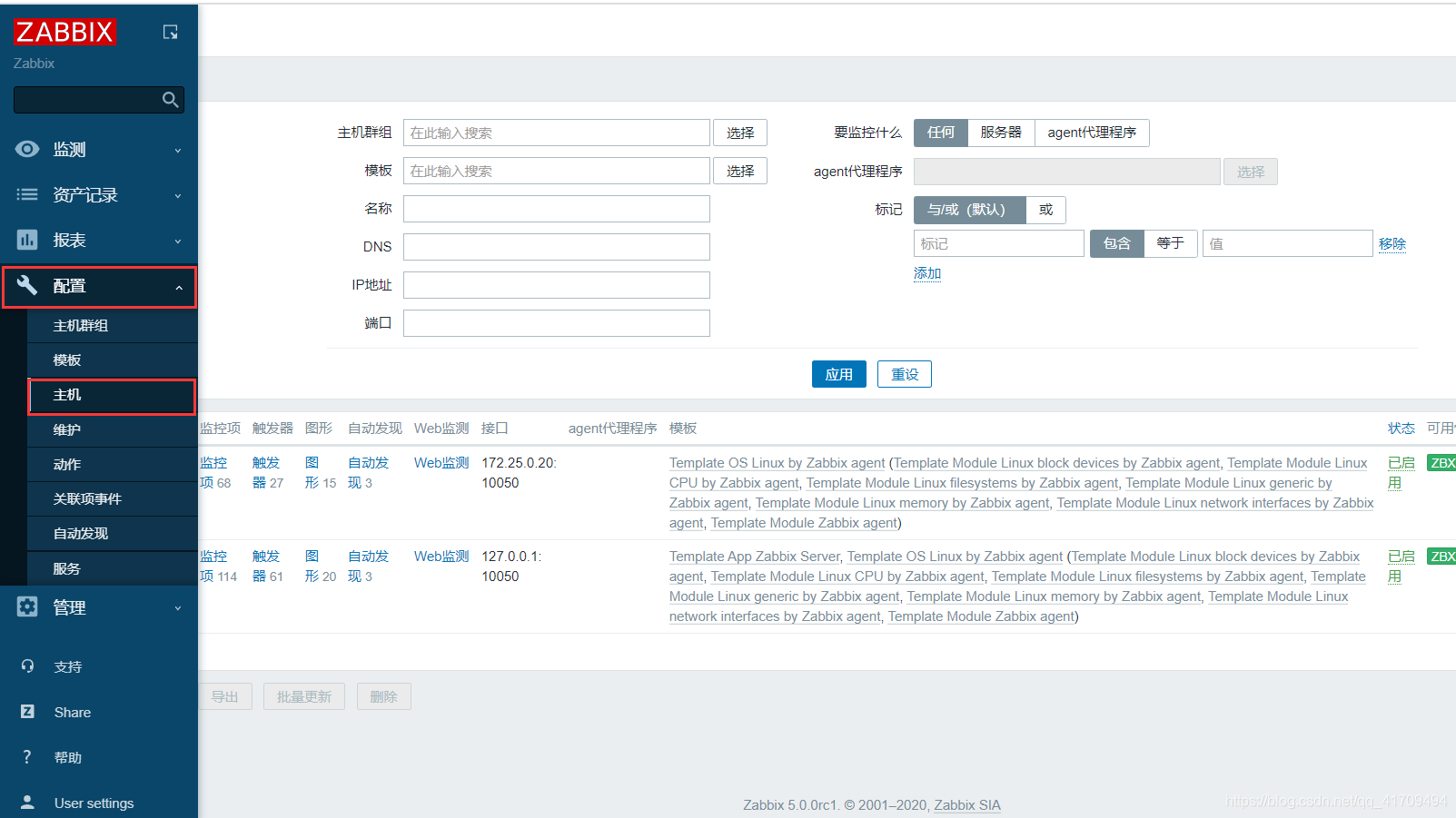Click the wrench icon for 配置
Image resolution: width=1456 pixels, height=818 pixels.
(x=27, y=285)
